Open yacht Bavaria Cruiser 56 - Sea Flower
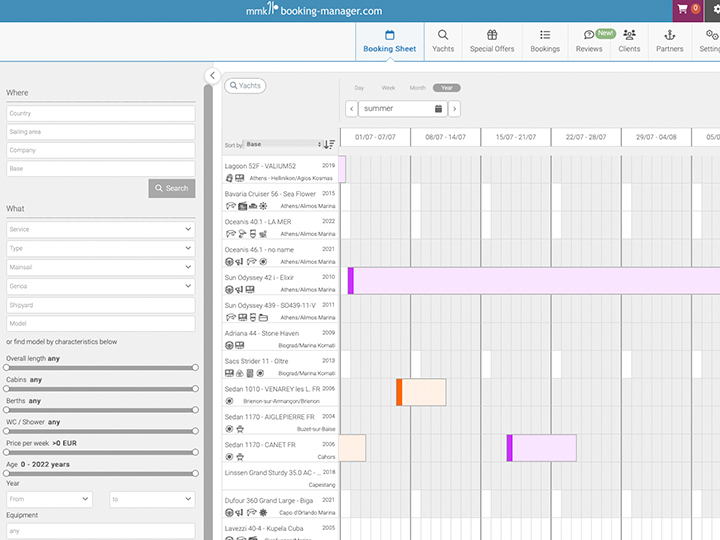 270,194
